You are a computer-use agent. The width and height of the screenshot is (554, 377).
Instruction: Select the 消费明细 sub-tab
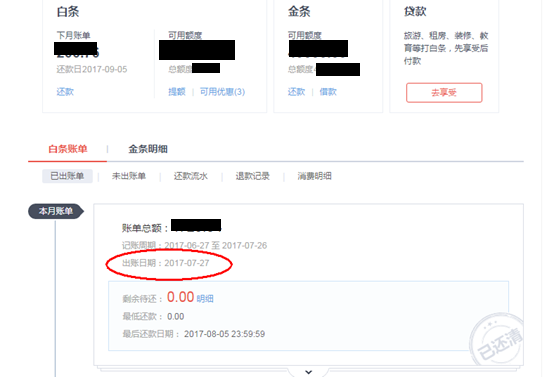tap(314, 176)
